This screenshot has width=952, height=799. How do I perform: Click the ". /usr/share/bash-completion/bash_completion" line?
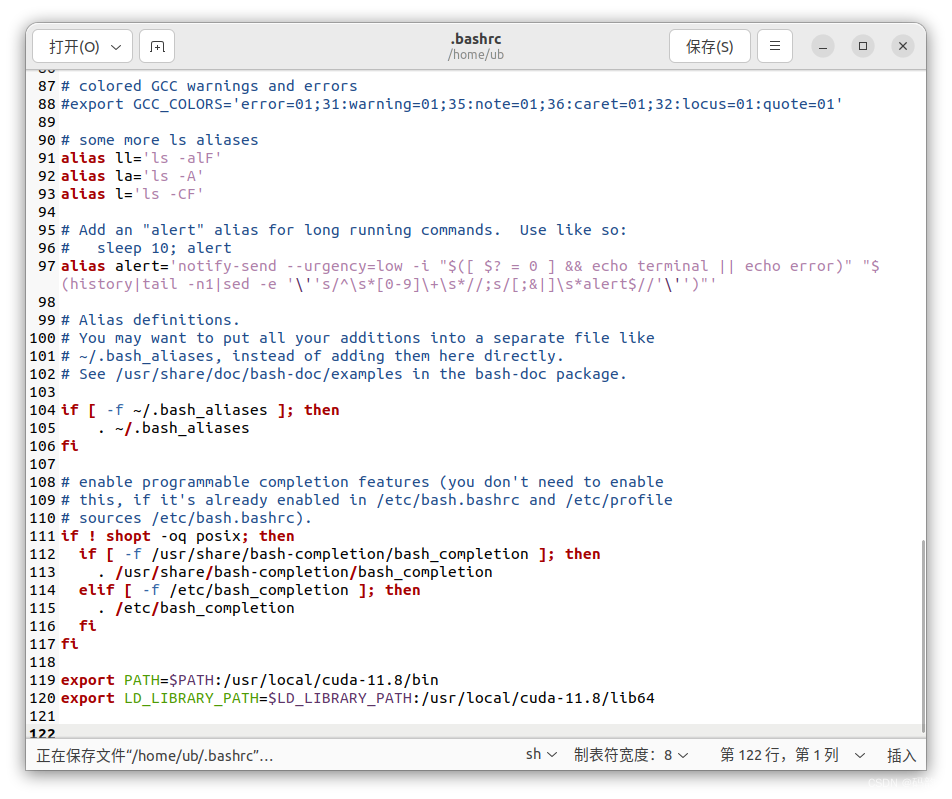(x=294, y=572)
